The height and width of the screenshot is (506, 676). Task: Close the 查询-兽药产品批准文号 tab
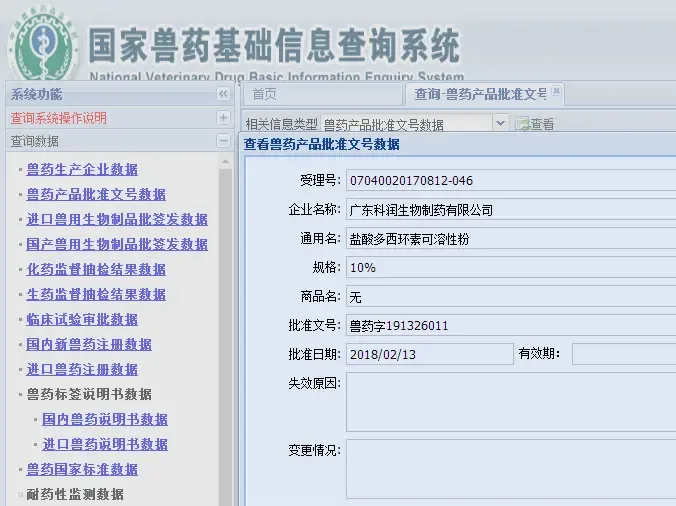(556, 91)
